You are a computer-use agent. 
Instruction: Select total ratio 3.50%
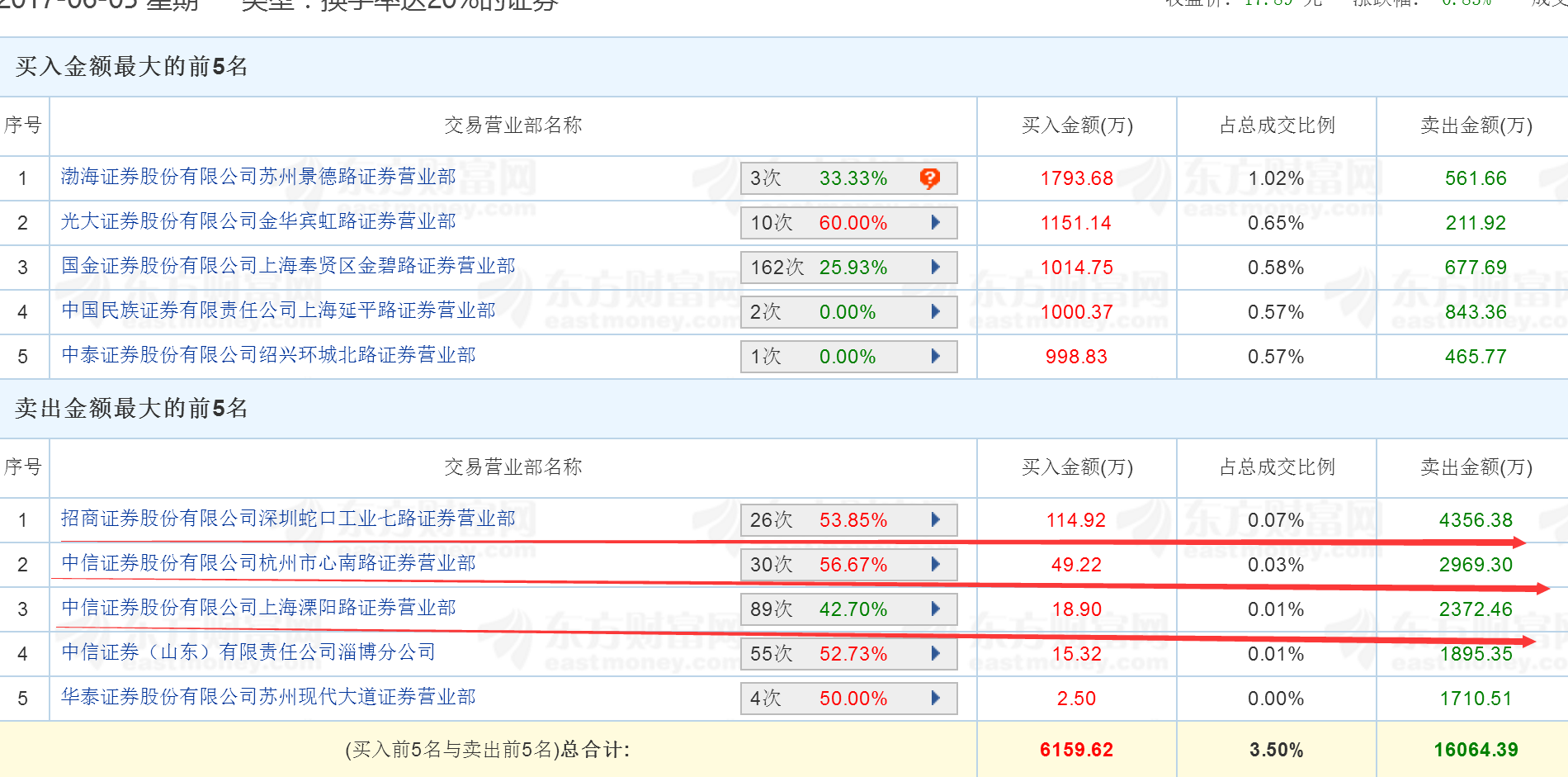[1276, 750]
